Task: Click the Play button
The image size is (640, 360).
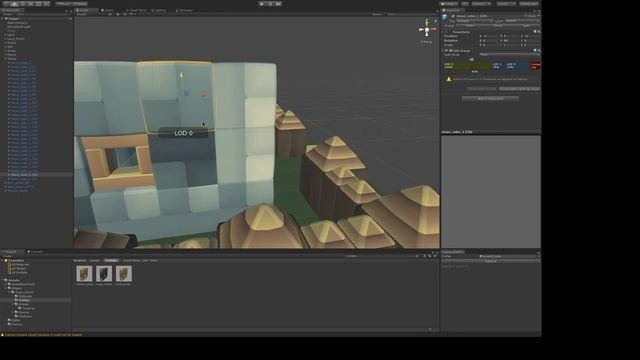Action: pyautogui.click(x=262, y=4)
